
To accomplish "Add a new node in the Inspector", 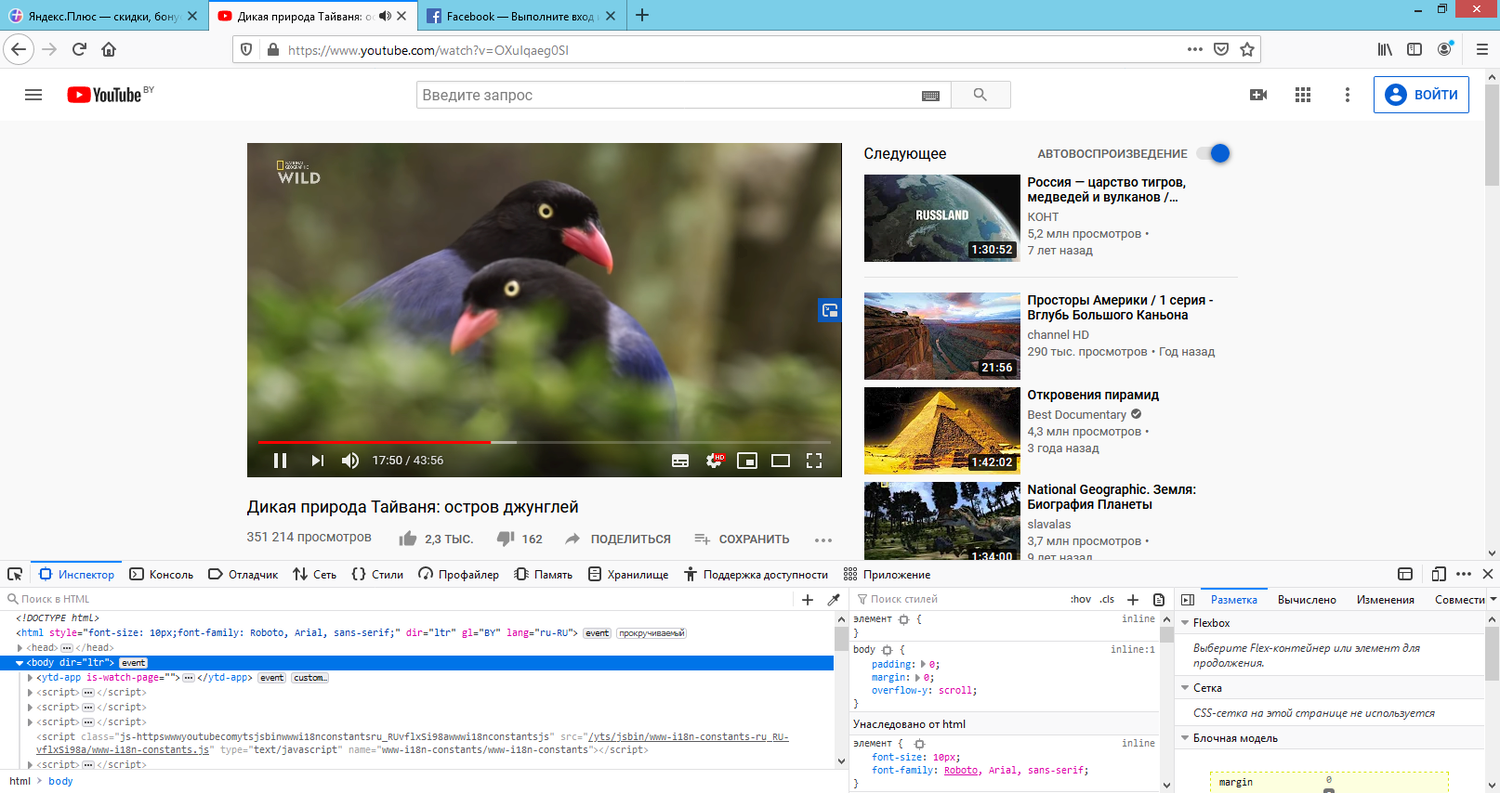I will click(x=808, y=599).
